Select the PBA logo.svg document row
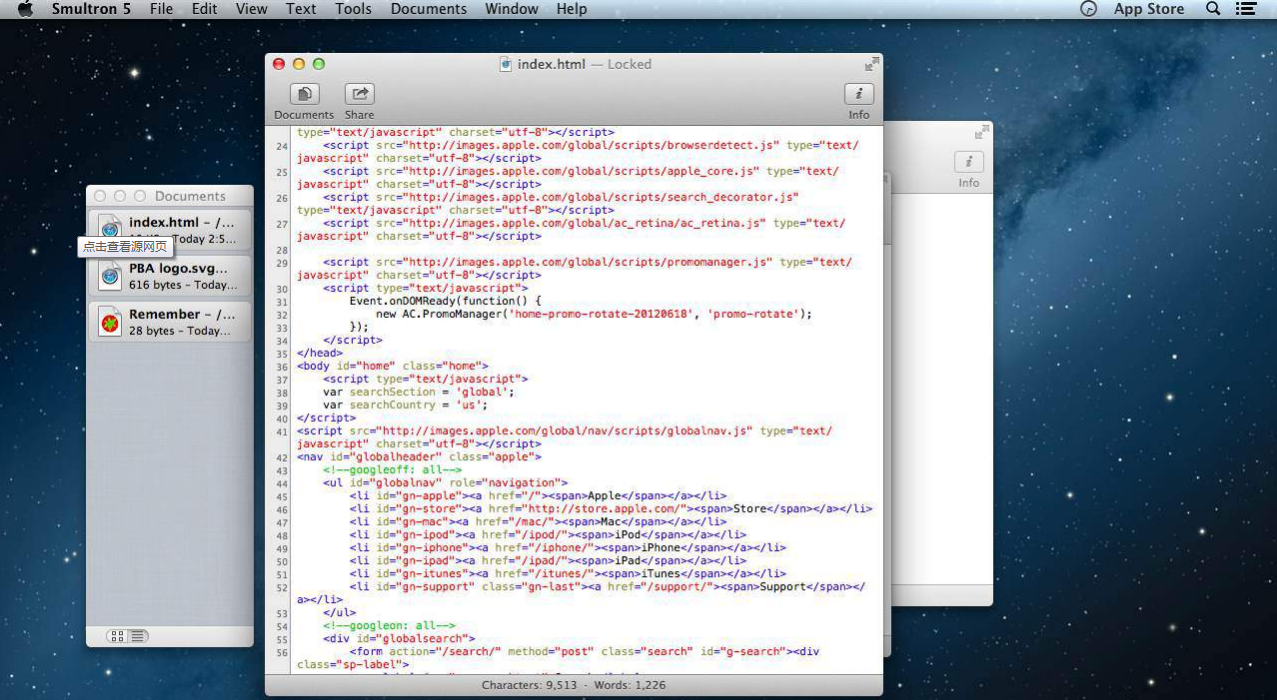 pos(170,276)
